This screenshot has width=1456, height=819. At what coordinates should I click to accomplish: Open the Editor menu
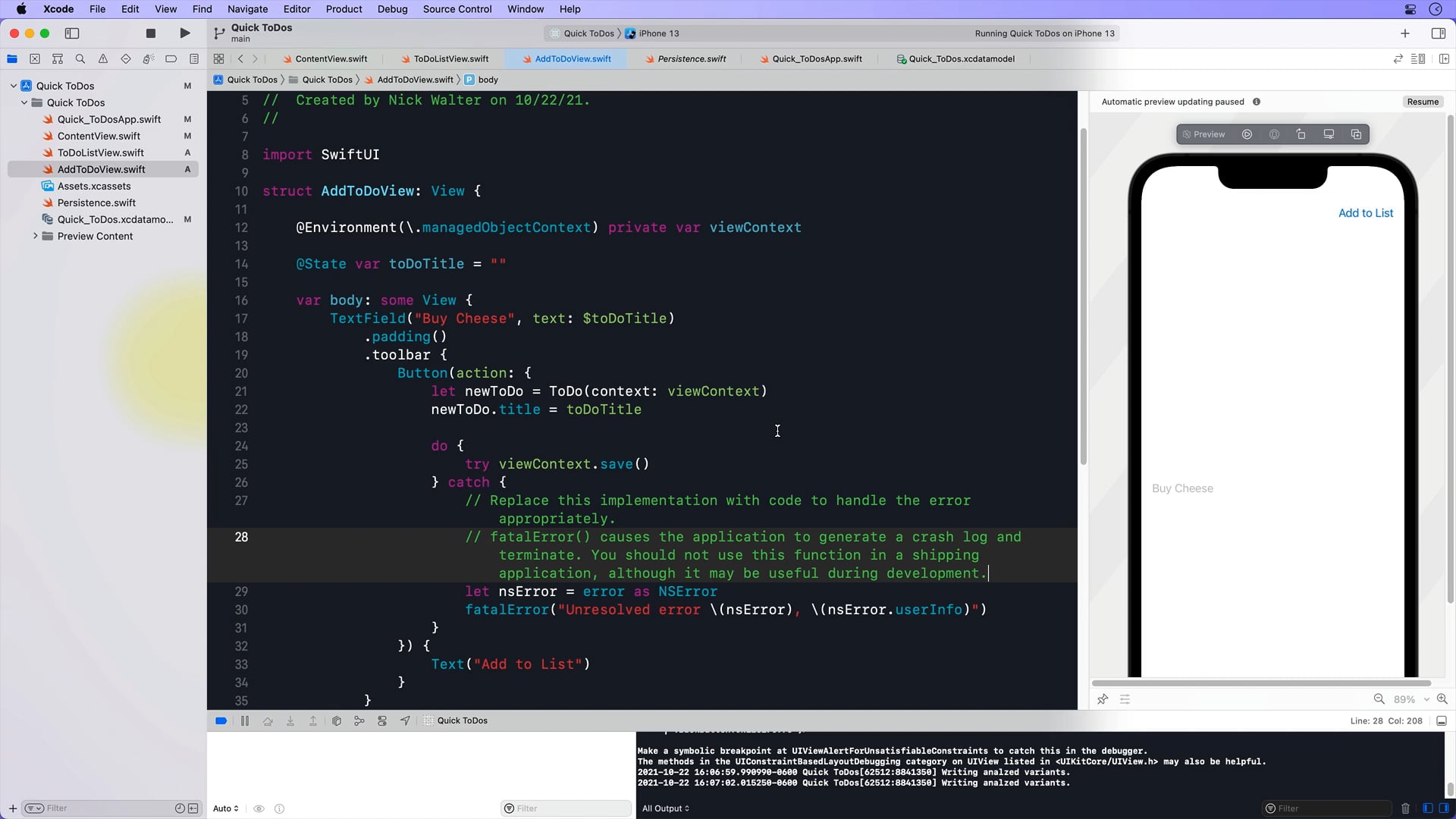point(297,9)
